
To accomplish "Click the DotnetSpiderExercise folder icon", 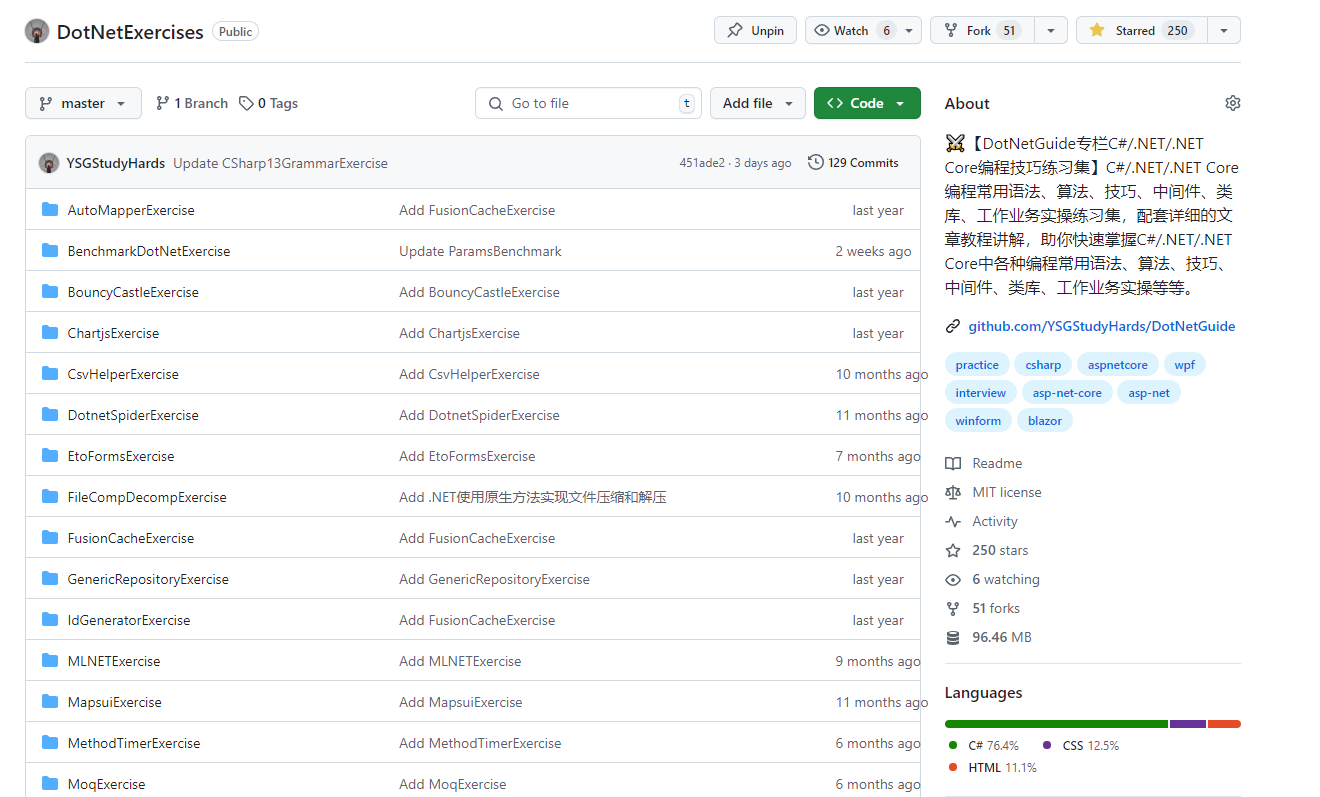I will pos(50,415).
